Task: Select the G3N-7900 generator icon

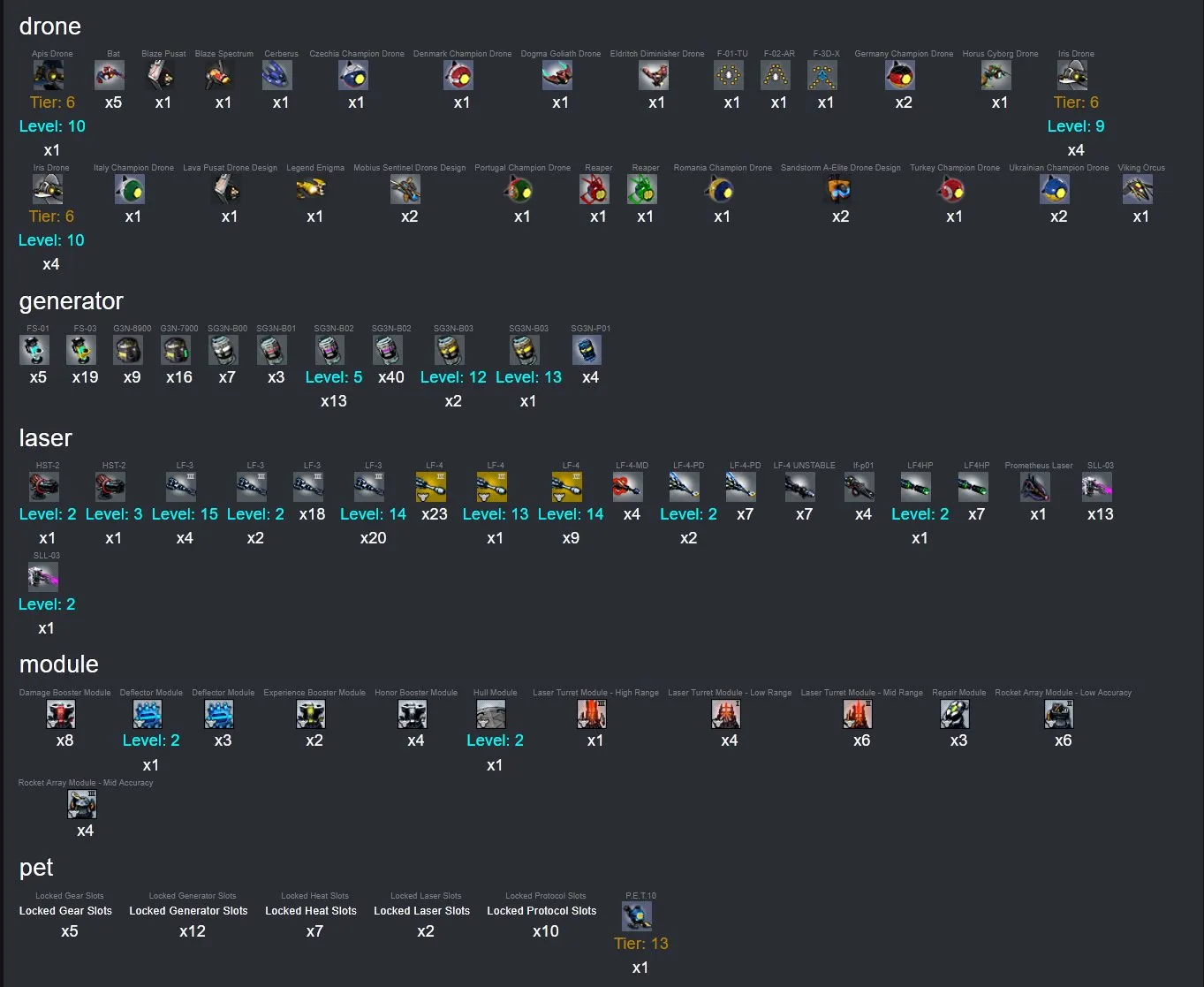Action: click(177, 351)
